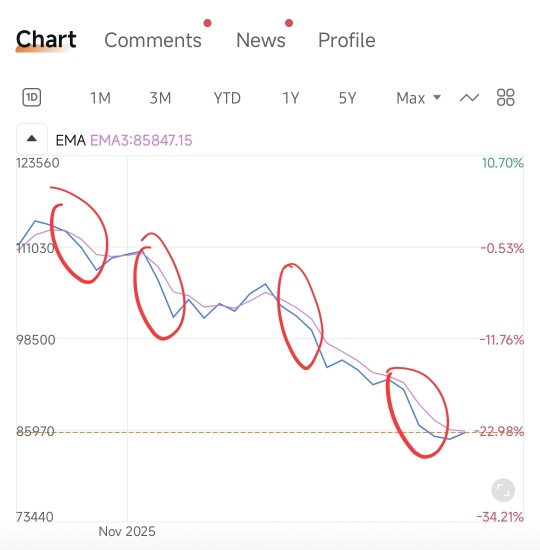Choose the Max time range
The height and width of the screenshot is (550, 540).
coord(411,98)
